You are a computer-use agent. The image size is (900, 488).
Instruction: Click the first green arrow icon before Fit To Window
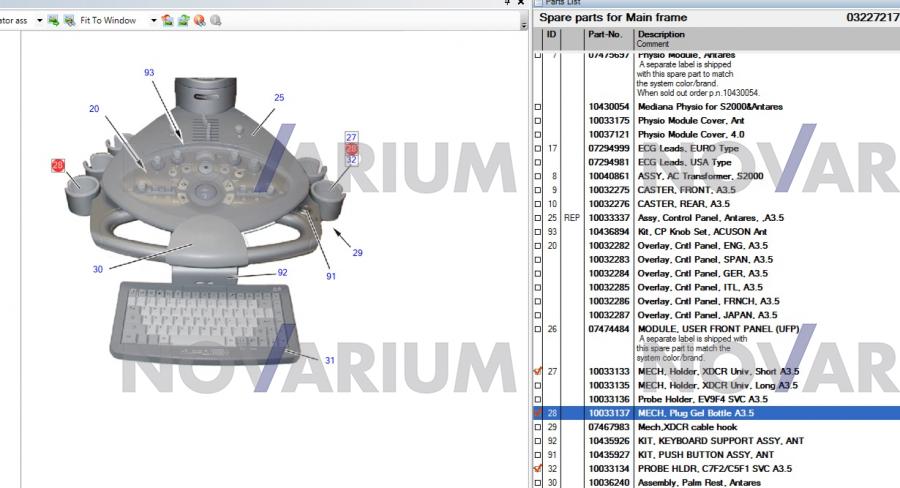click(52, 20)
